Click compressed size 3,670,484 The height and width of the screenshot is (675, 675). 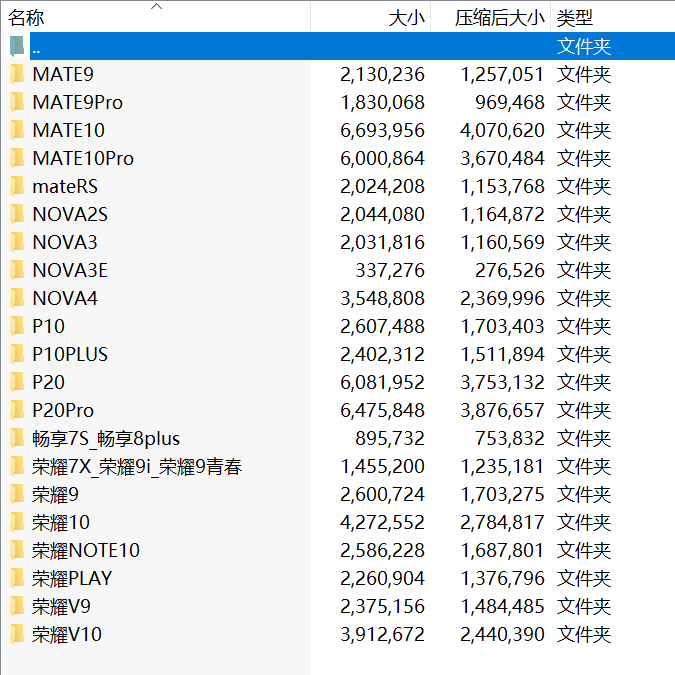pyautogui.click(x=502, y=158)
